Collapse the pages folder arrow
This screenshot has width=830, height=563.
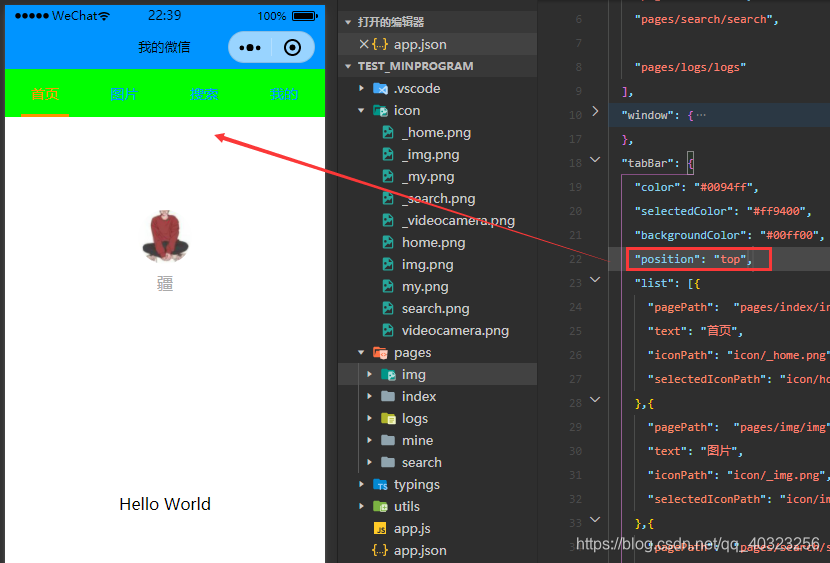tap(362, 352)
